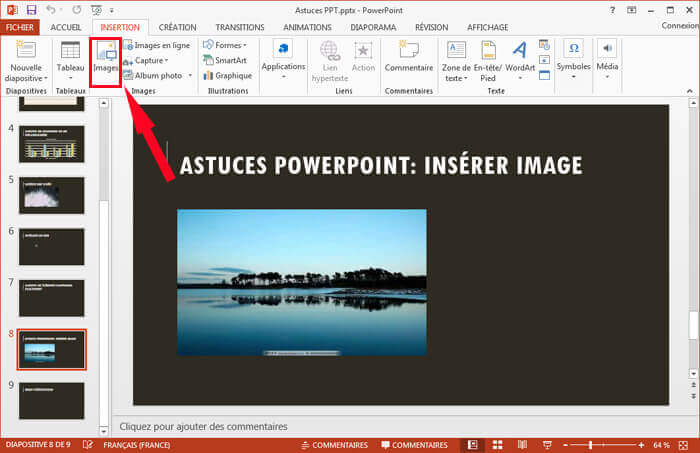Open the Album photo dropdown arrow
700x453 pixels.
[x=190, y=75]
